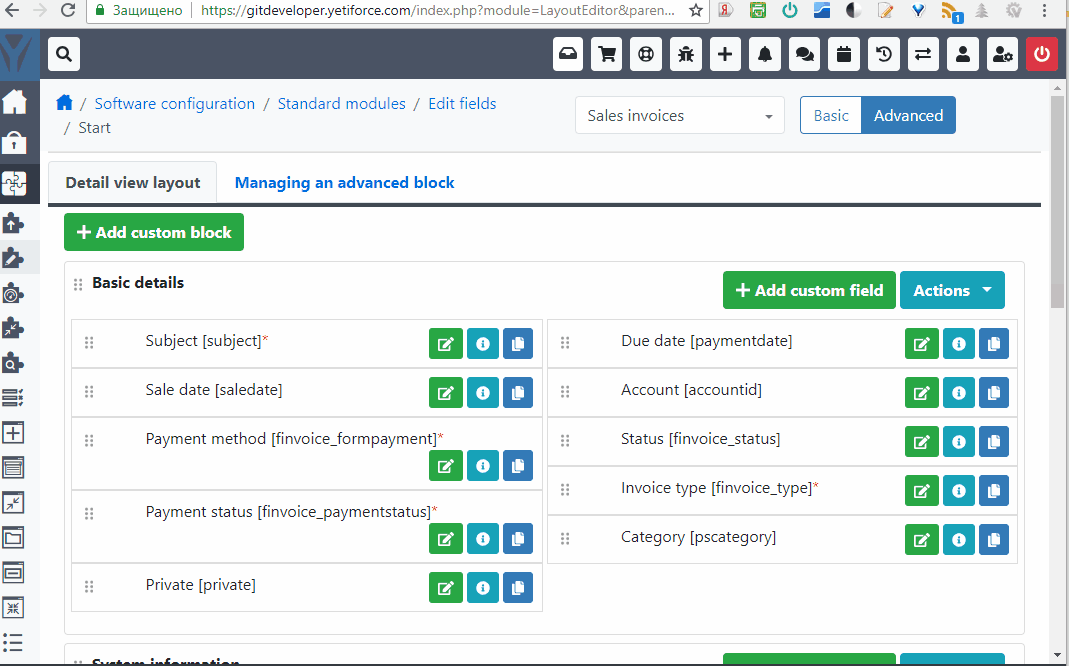Switch to Advanced mode
This screenshot has width=1069, height=666.
[x=909, y=115]
